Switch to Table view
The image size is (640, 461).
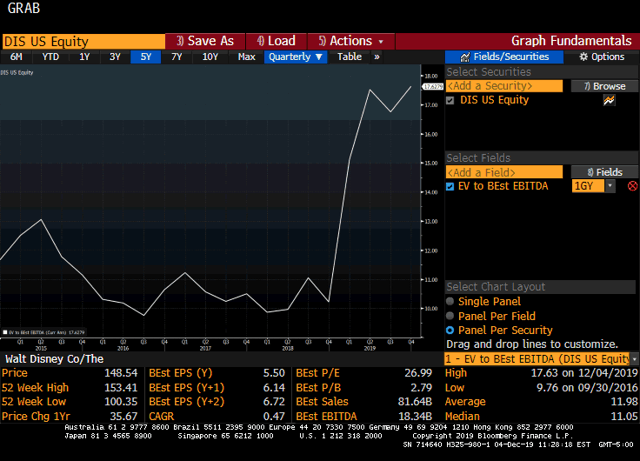[x=349, y=57]
